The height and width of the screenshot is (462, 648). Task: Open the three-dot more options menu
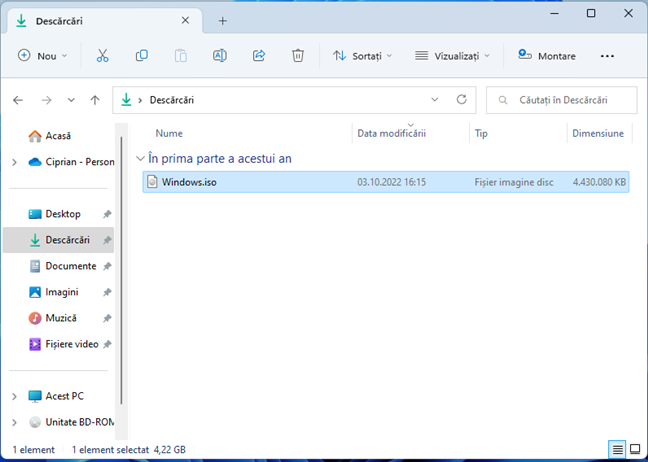click(607, 56)
